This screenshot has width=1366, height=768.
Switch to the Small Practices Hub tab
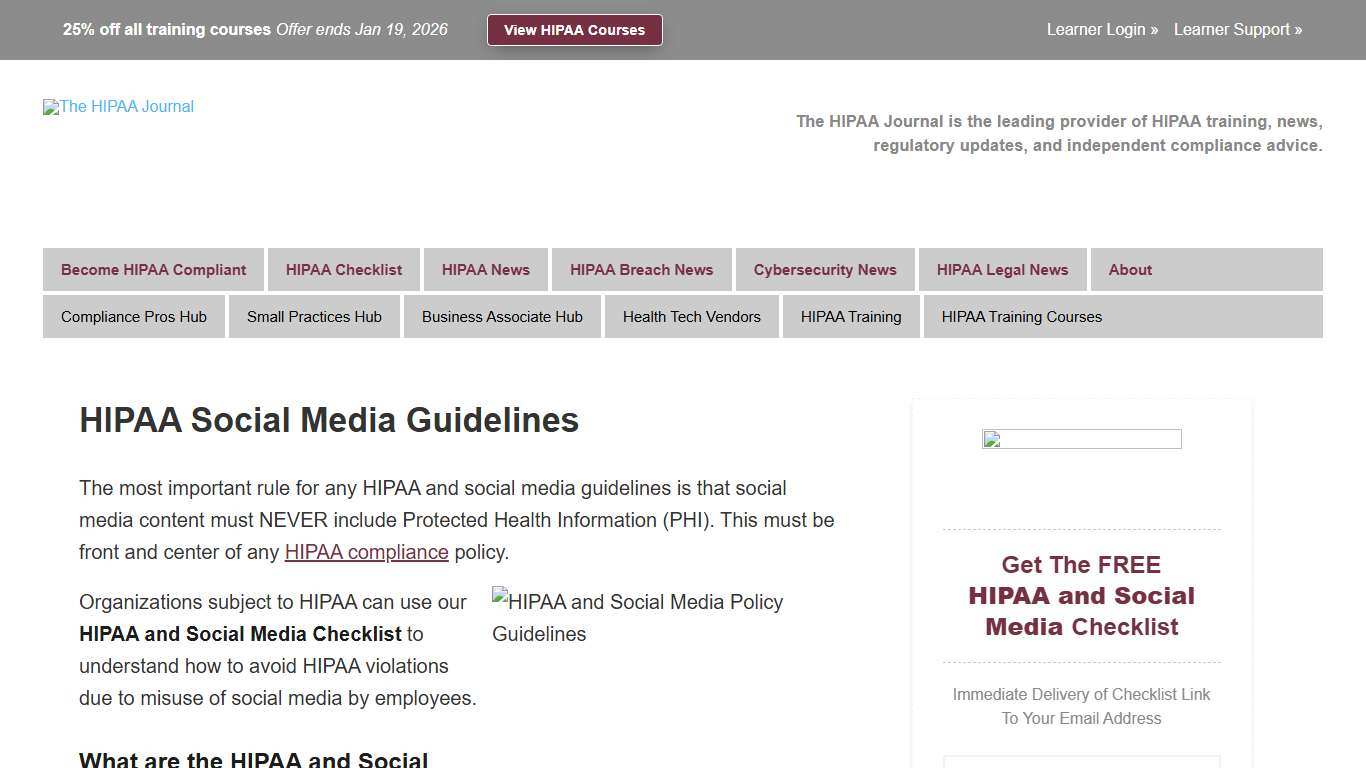coord(314,316)
